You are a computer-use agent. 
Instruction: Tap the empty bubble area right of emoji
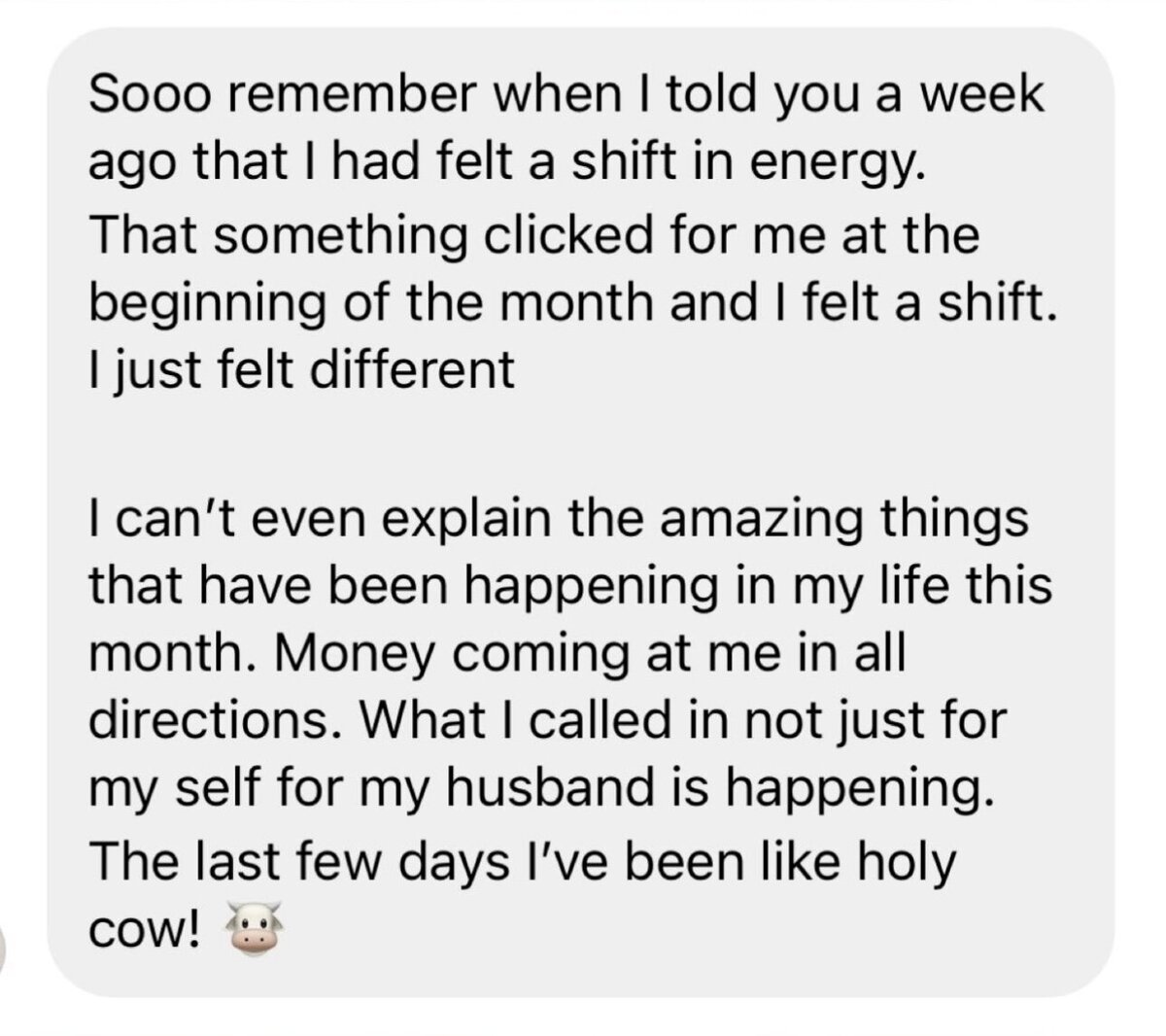(x=680, y=931)
